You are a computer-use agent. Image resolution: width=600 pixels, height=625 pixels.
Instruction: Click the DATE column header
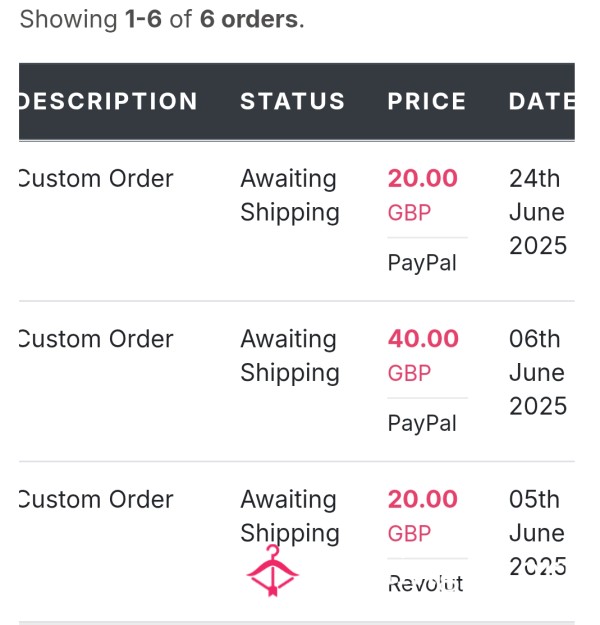tap(542, 101)
